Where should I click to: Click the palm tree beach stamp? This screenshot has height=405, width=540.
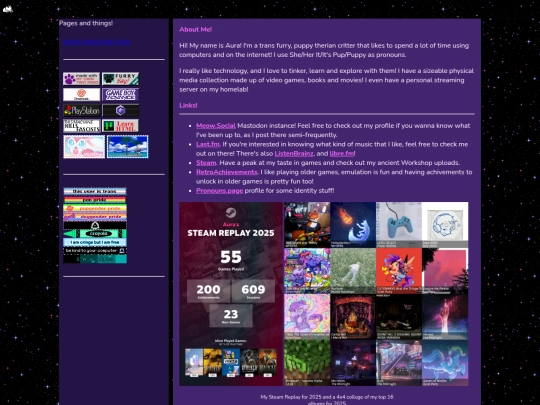128,147
